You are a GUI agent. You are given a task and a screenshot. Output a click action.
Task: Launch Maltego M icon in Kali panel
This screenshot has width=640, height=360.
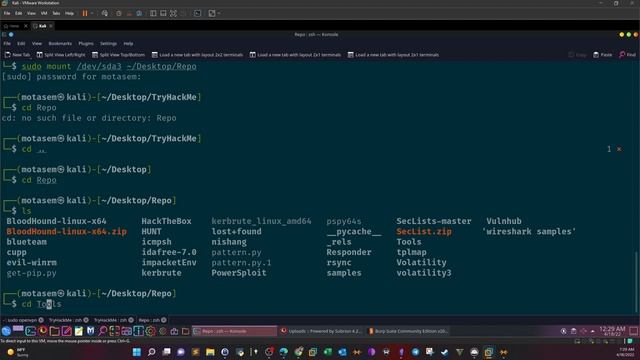point(91,331)
